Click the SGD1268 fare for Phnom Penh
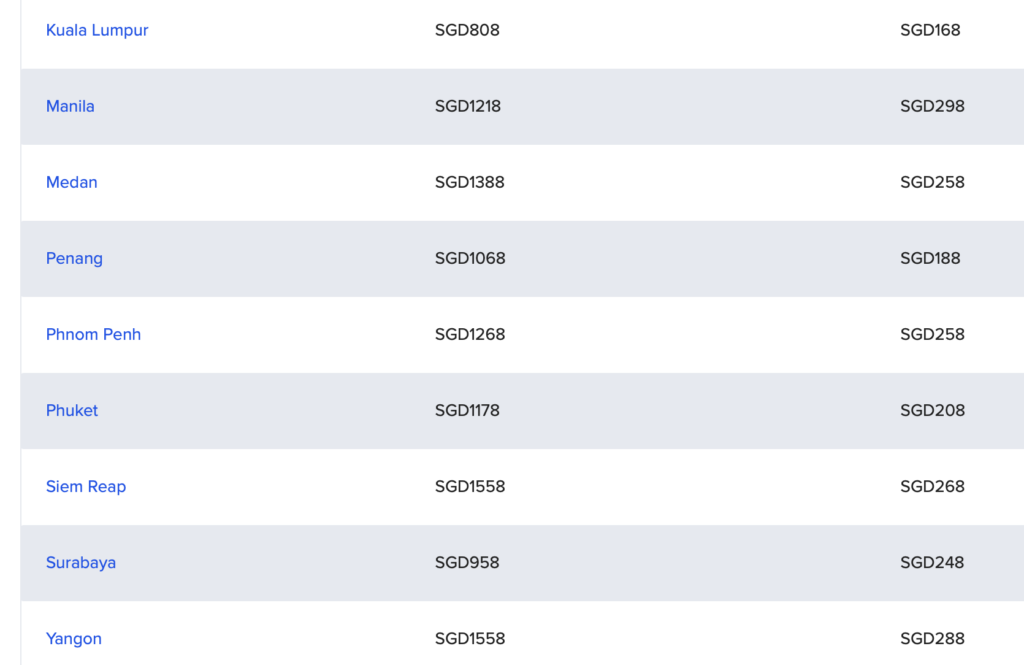The width and height of the screenshot is (1024, 665). [470, 334]
